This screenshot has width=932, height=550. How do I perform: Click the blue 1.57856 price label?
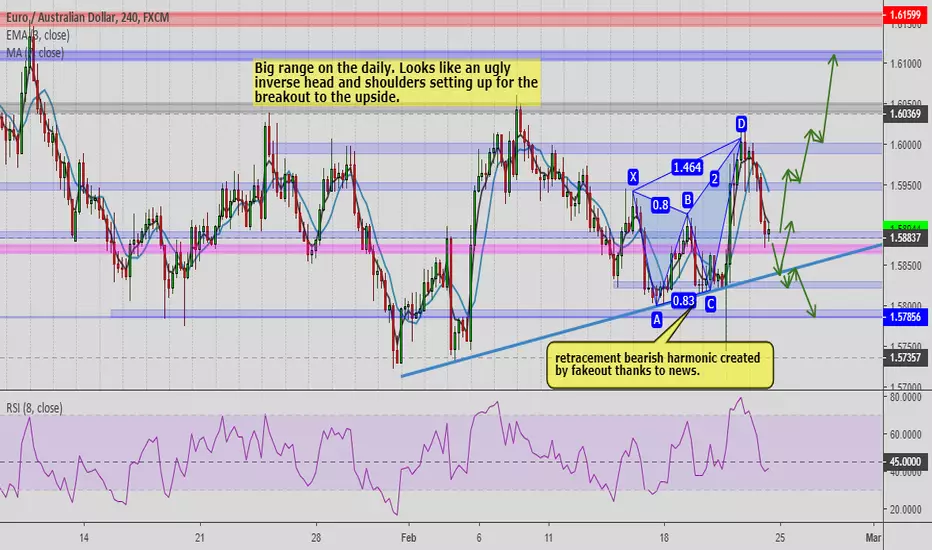[x=906, y=317]
